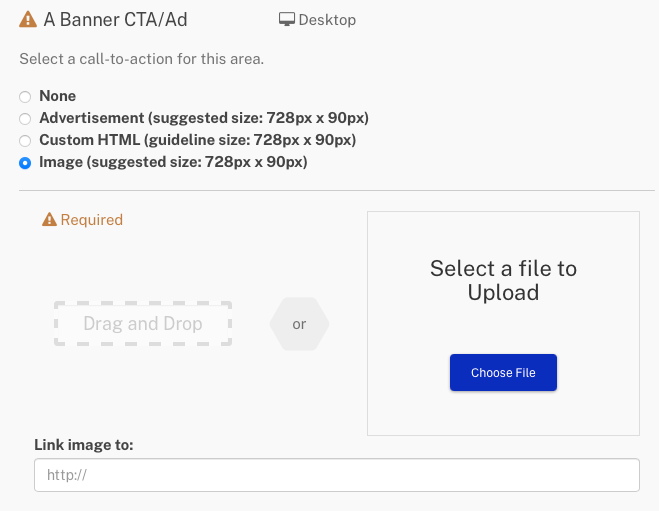Click the Advertisement suggested size label
Viewport: 659px width, 511px height.
[x=204, y=118]
